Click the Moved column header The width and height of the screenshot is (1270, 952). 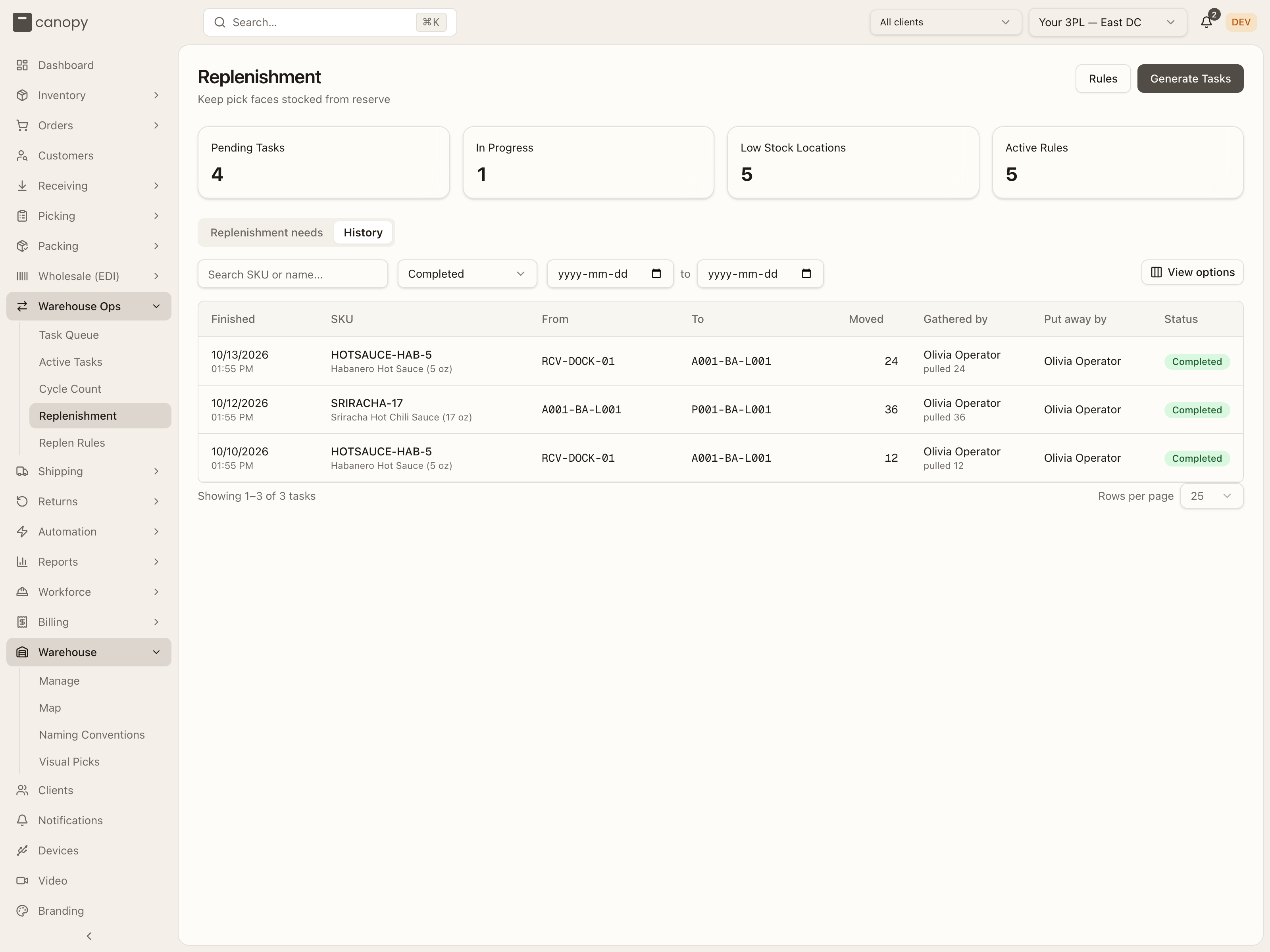pos(866,319)
